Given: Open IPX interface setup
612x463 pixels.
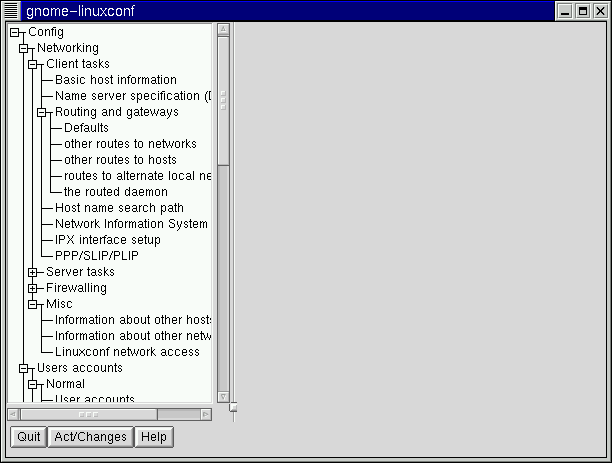Looking at the screenshot, I should 107,240.
